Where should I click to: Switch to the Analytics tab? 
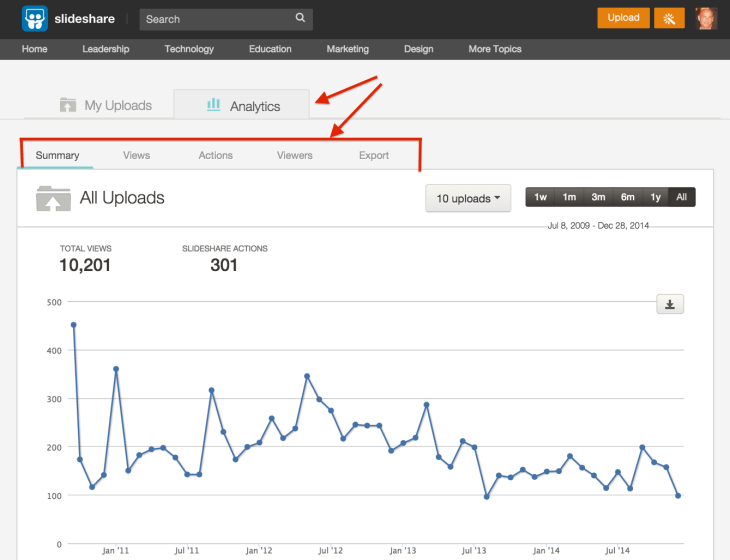tap(243, 105)
